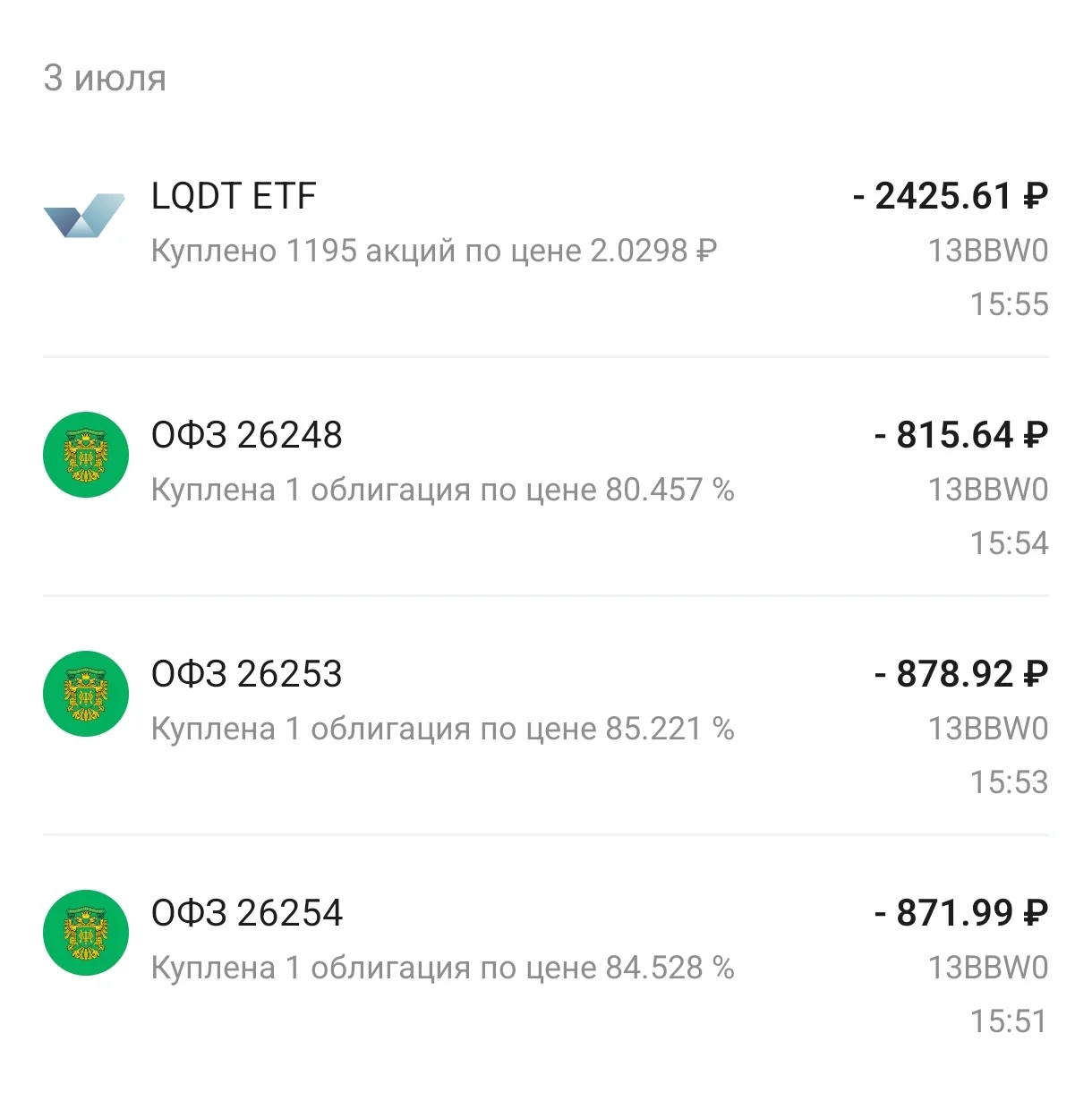The image size is (1092, 1093).
Task: Select the - 2425.61 ₽ amount
Action: tap(951, 196)
